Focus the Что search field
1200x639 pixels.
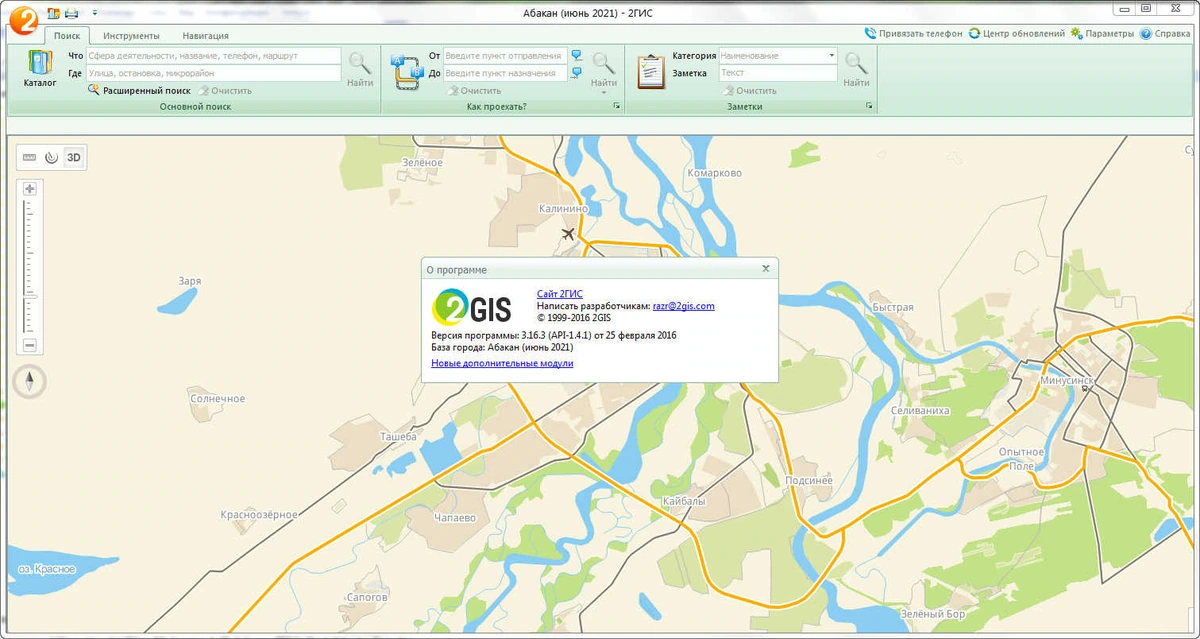pos(213,56)
